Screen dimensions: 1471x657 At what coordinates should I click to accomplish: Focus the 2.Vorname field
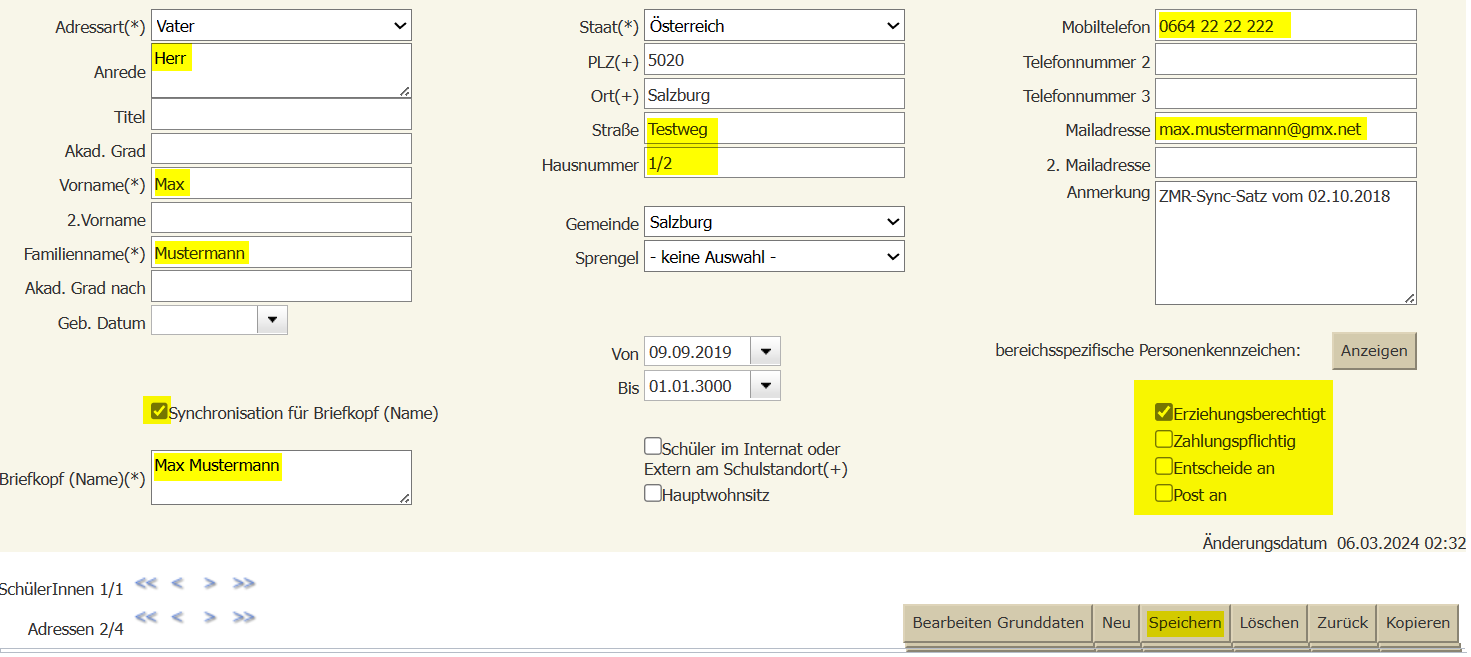pos(281,218)
